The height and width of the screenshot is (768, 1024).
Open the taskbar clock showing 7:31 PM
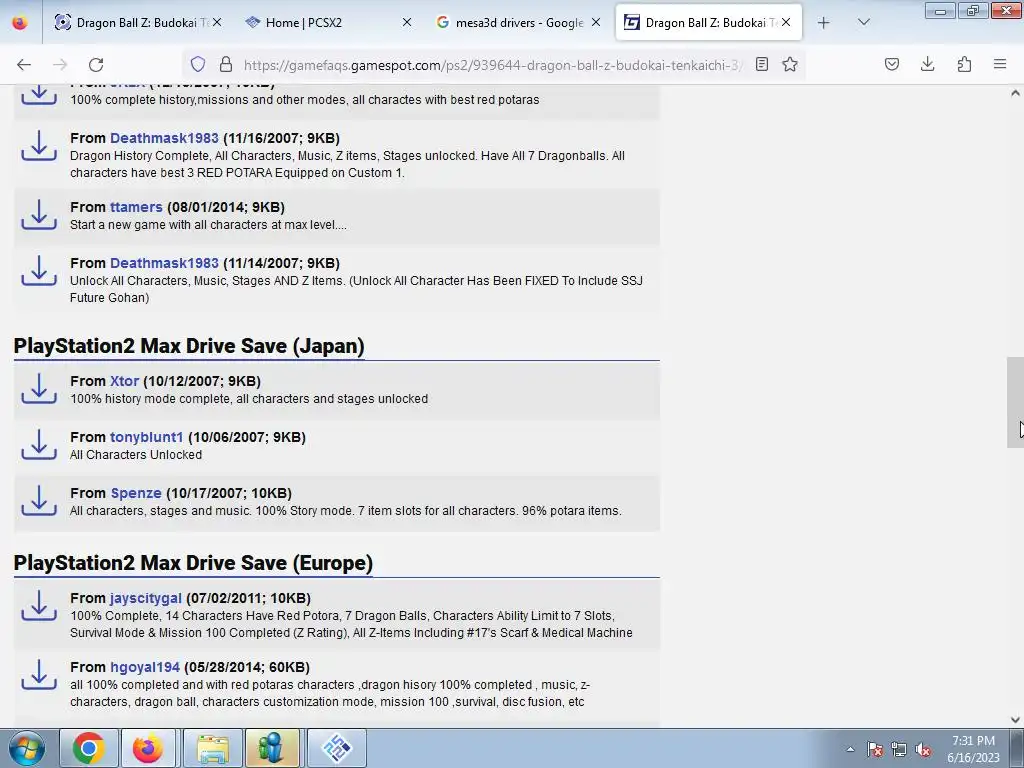pos(973,749)
